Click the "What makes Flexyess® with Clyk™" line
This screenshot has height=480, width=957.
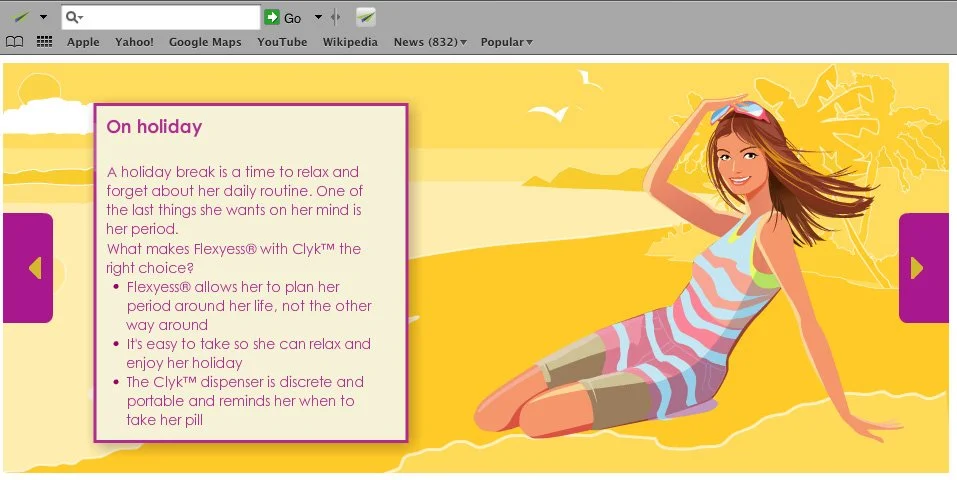click(x=234, y=249)
